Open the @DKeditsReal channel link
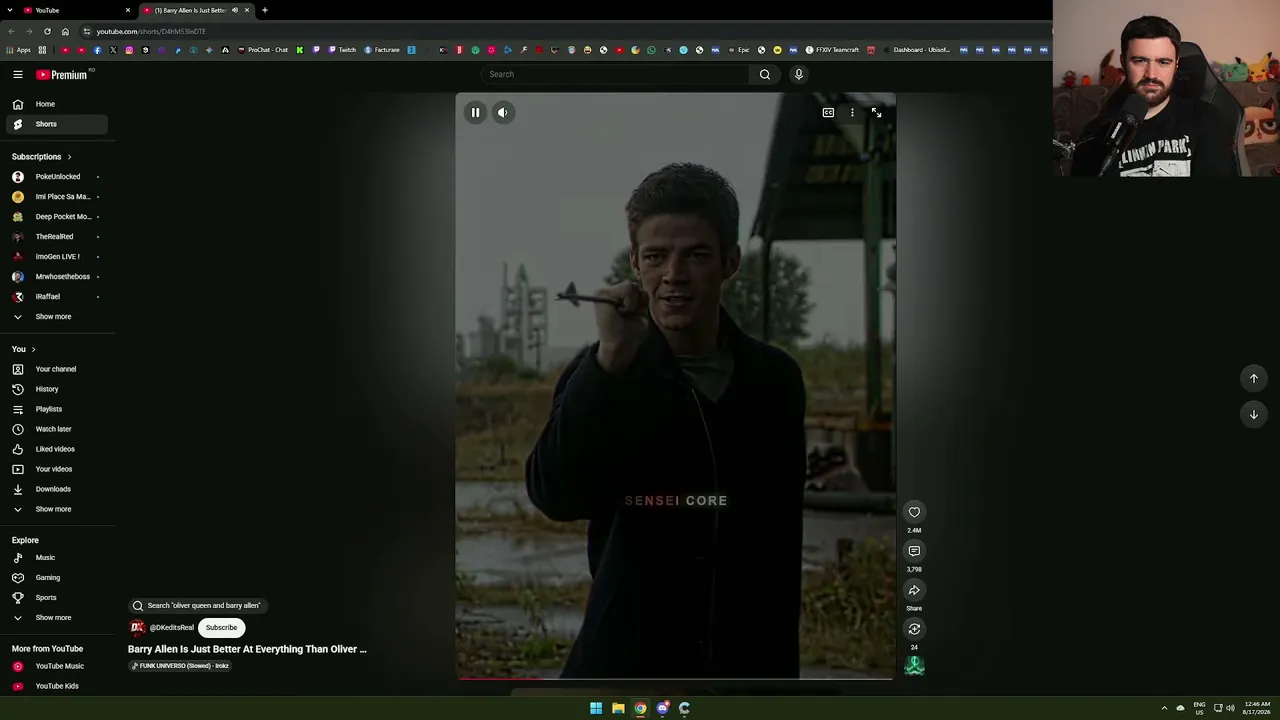Viewport: 1280px width, 720px height. pyautogui.click(x=171, y=628)
